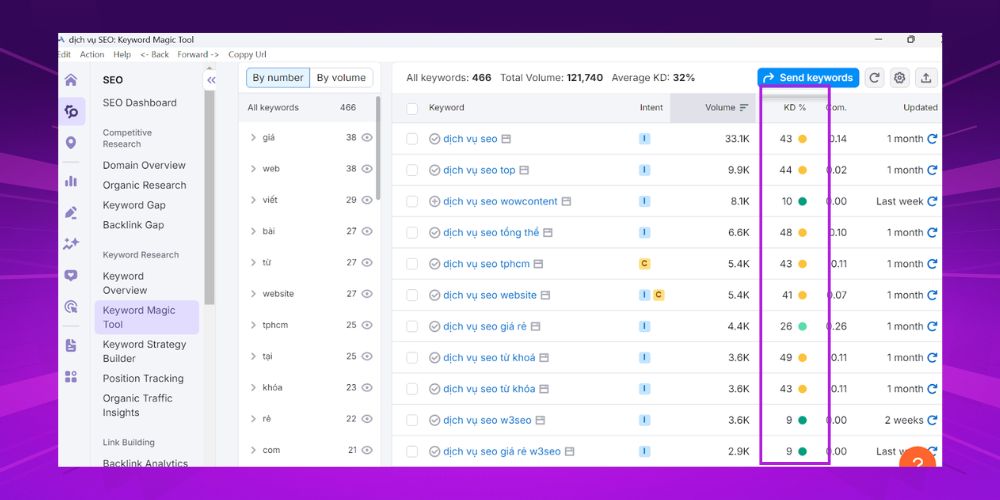Select the SEO toolkit sidebar icon

pos(71,112)
